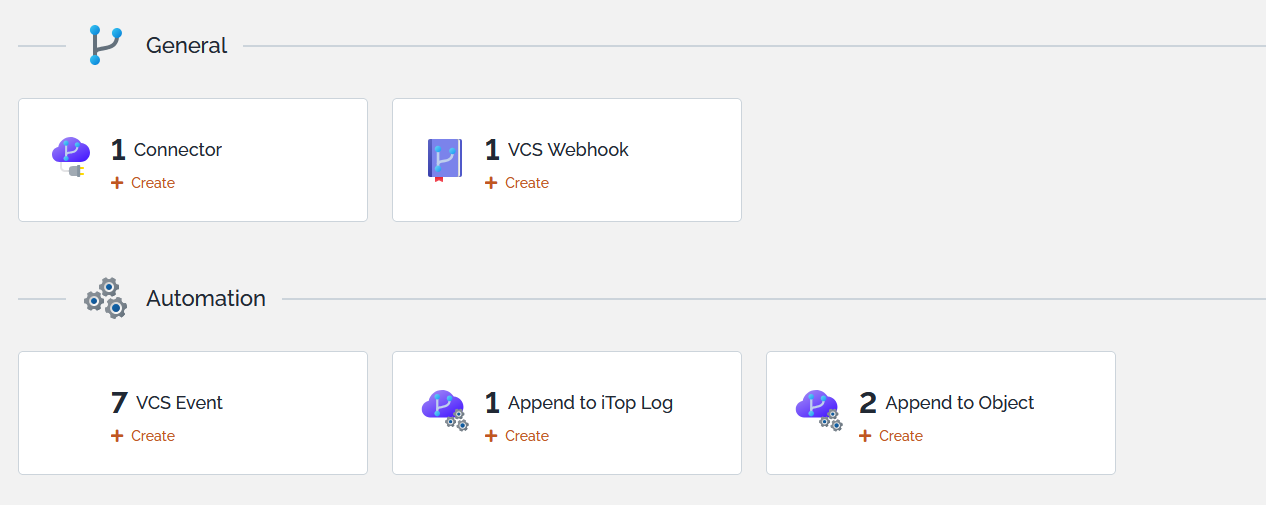The width and height of the screenshot is (1266, 505).
Task: Click the VCS Webhook book icon
Action: click(445, 160)
